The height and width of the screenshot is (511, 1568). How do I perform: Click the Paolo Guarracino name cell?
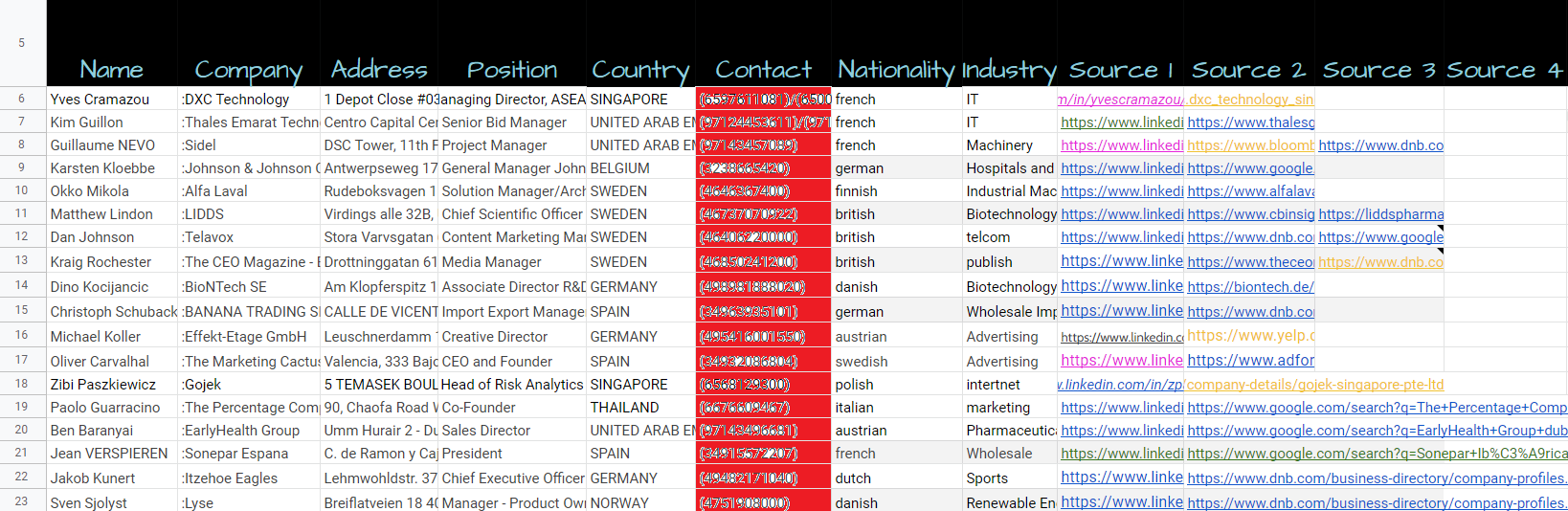[112, 407]
